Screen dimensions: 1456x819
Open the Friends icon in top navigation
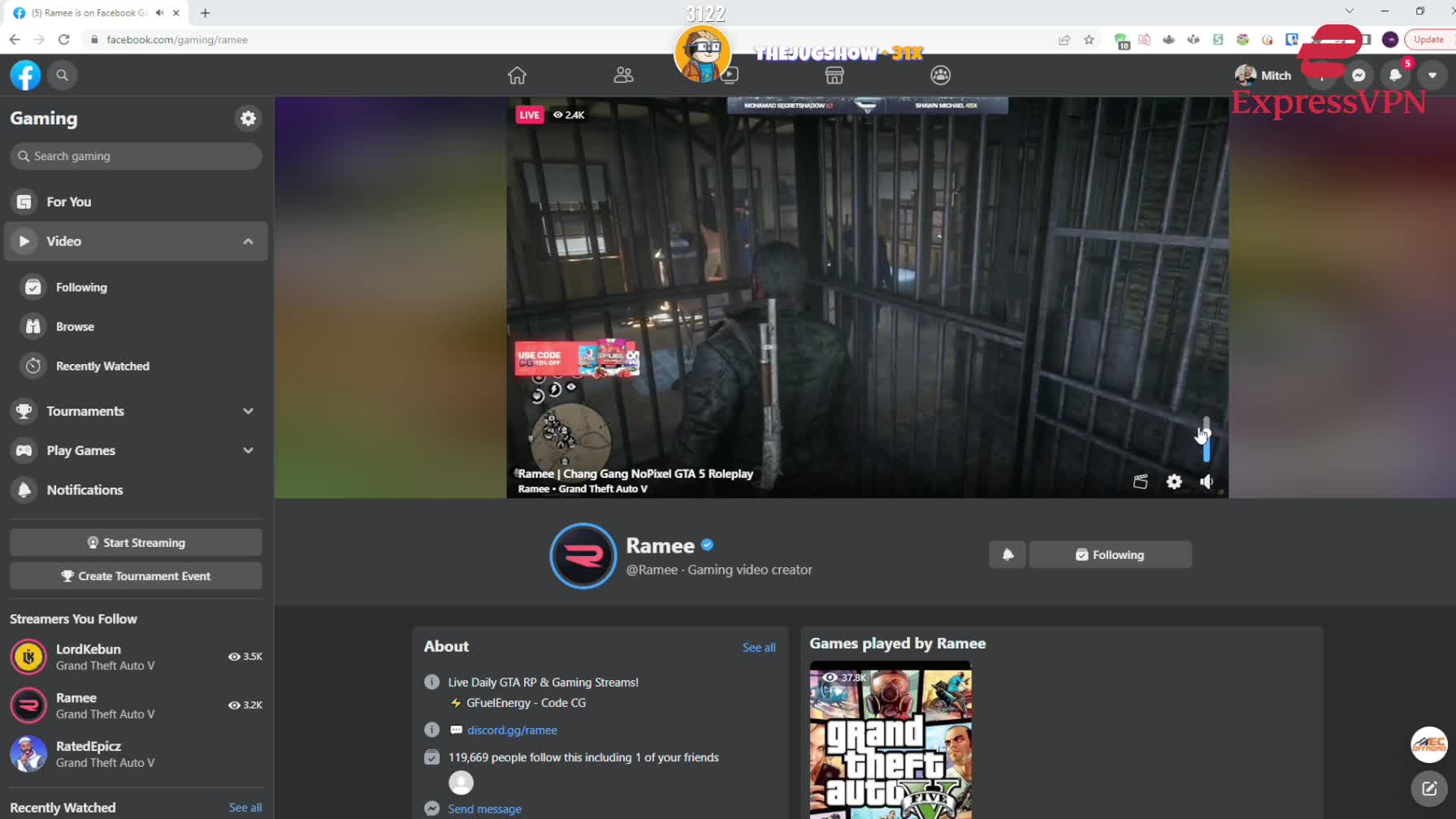coord(623,76)
